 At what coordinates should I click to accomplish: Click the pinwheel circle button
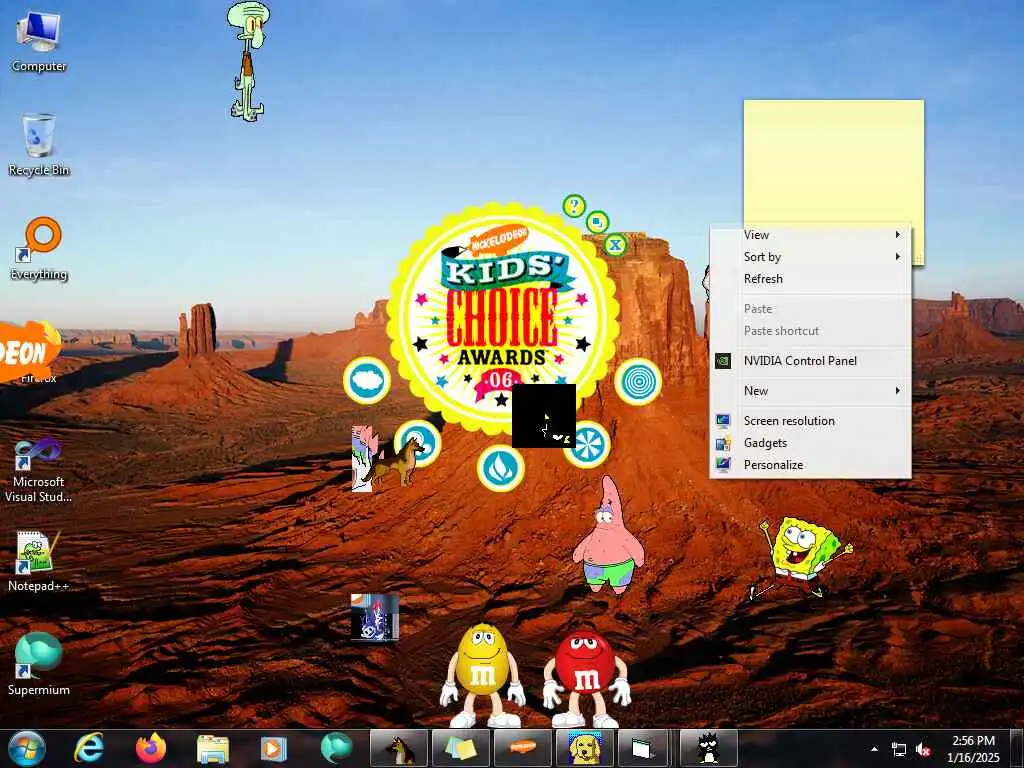[x=590, y=445]
